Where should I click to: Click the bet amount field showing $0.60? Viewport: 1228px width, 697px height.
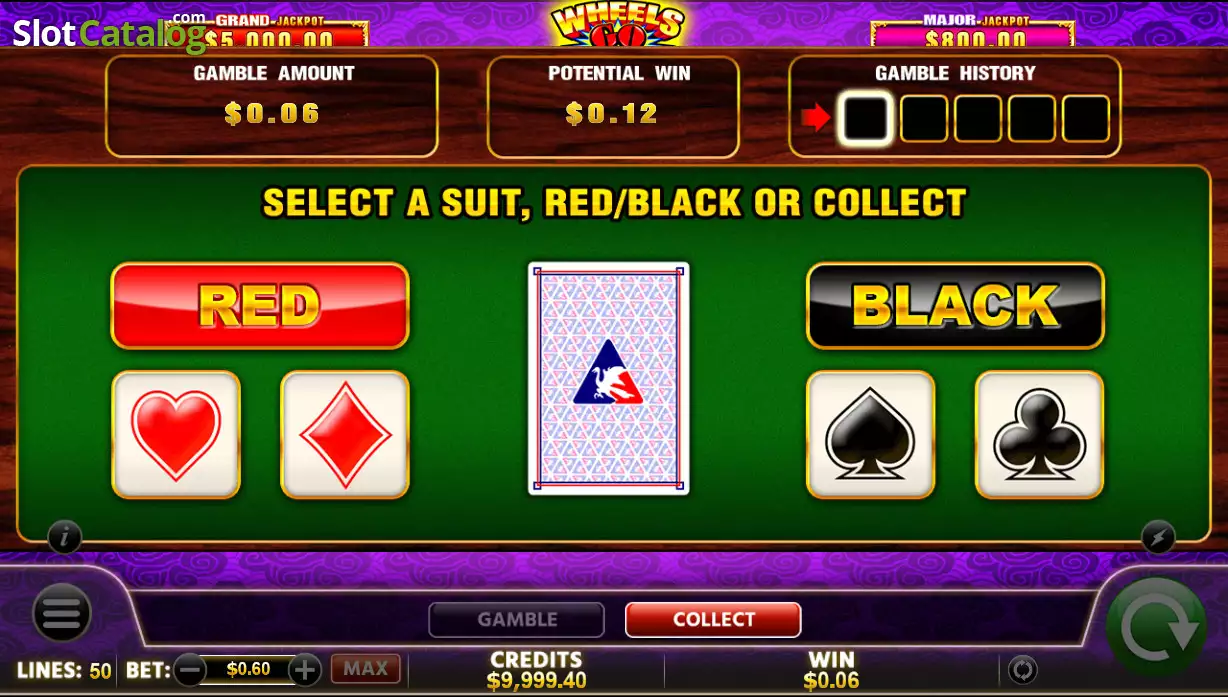(x=248, y=669)
